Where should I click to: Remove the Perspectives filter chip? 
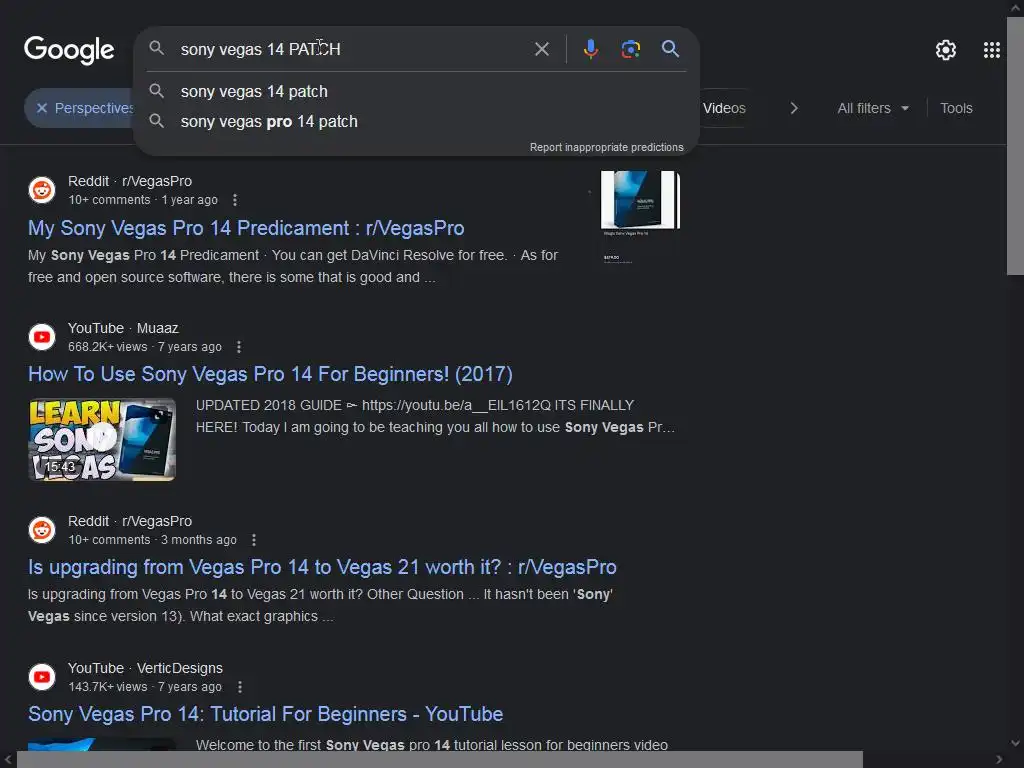click(x=42, y=108)
